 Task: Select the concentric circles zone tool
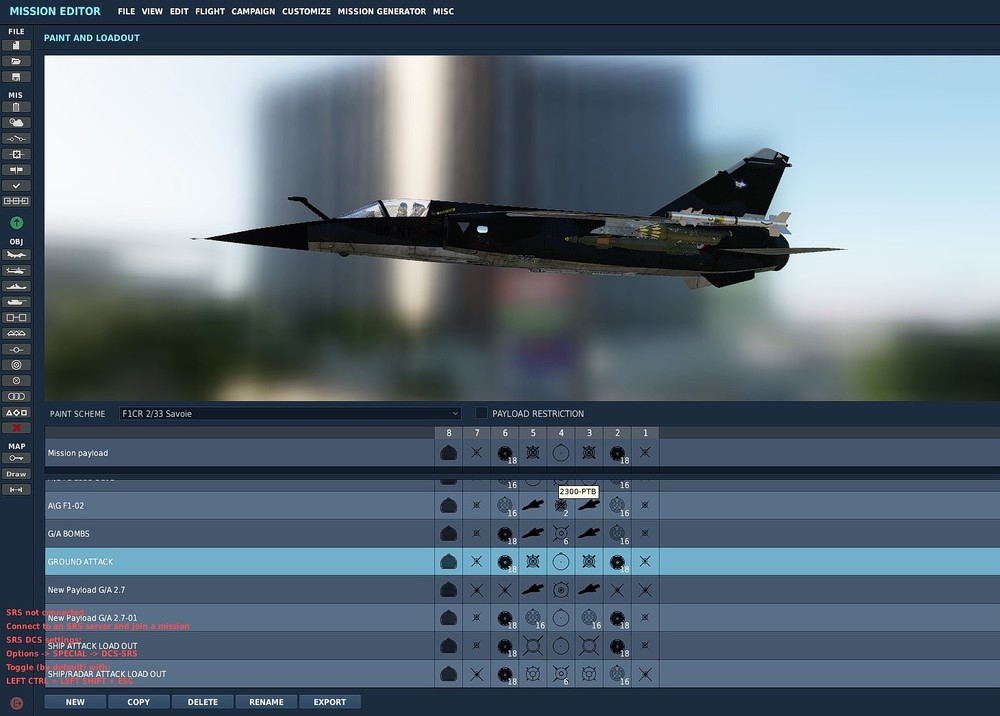[17, 365]
